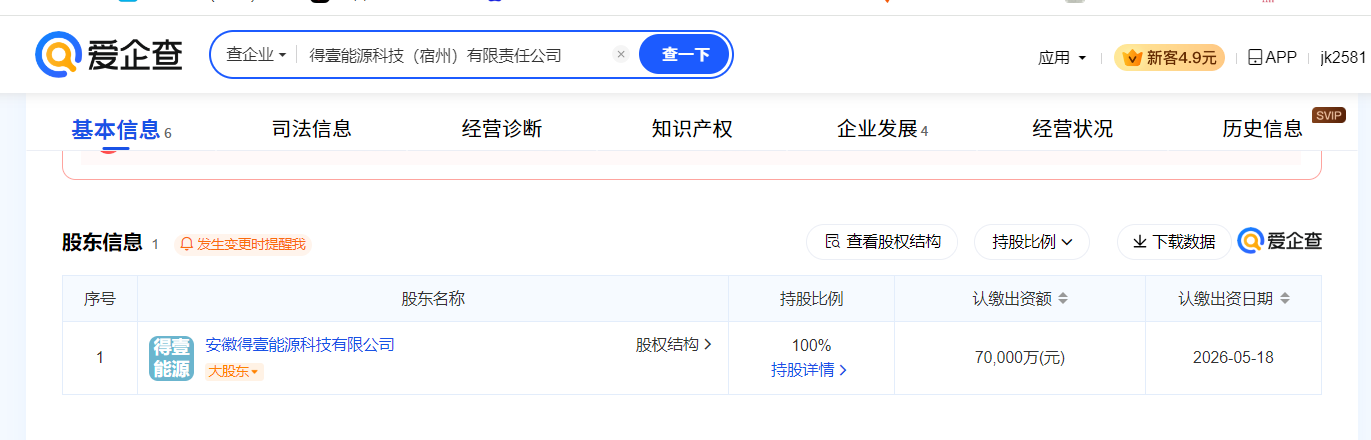Focus the company name search field
Viewport: 1371px width, 440px height.
coord(455,55)
